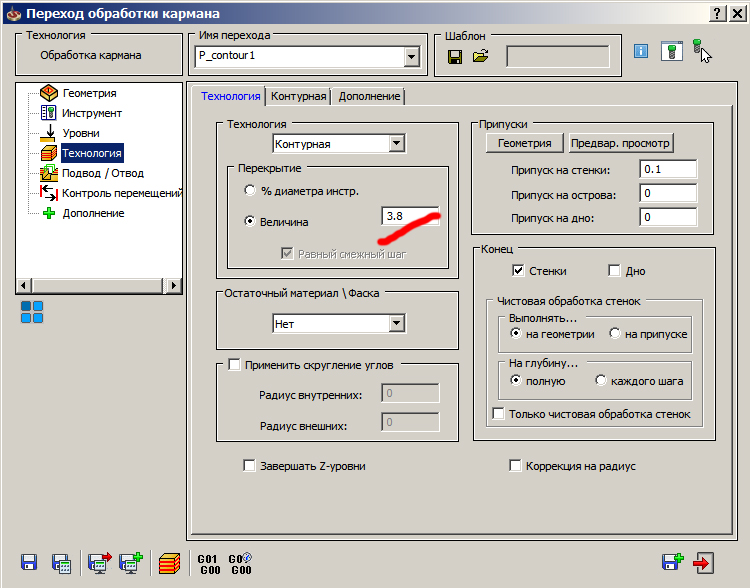Select Инструмент in the tree

(92, 113)
